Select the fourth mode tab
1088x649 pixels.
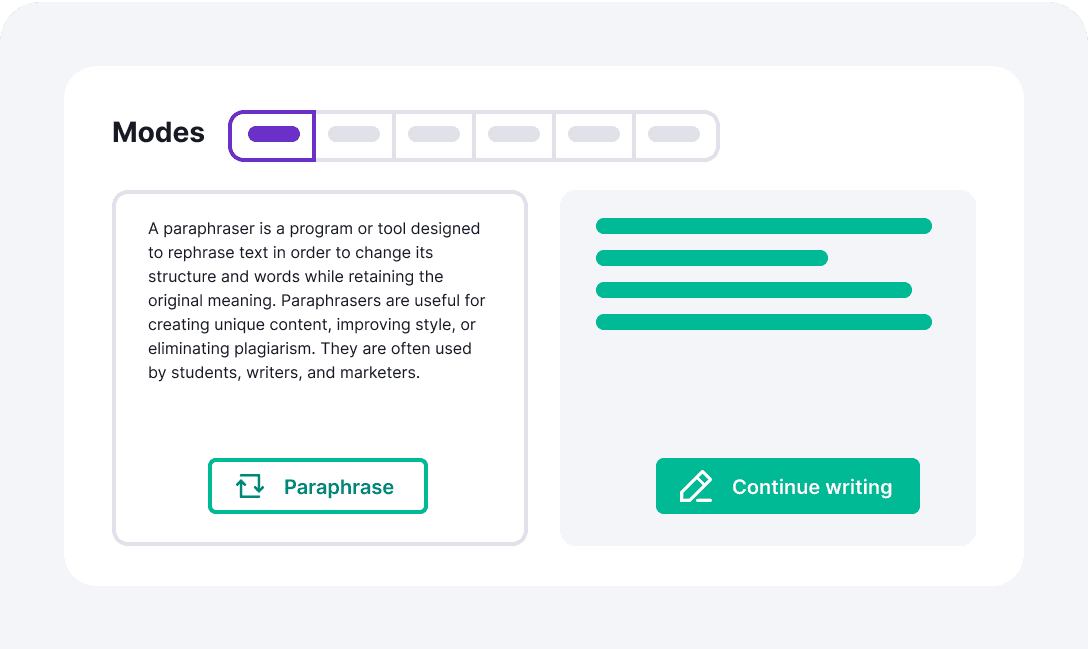[x=514, y=135]
